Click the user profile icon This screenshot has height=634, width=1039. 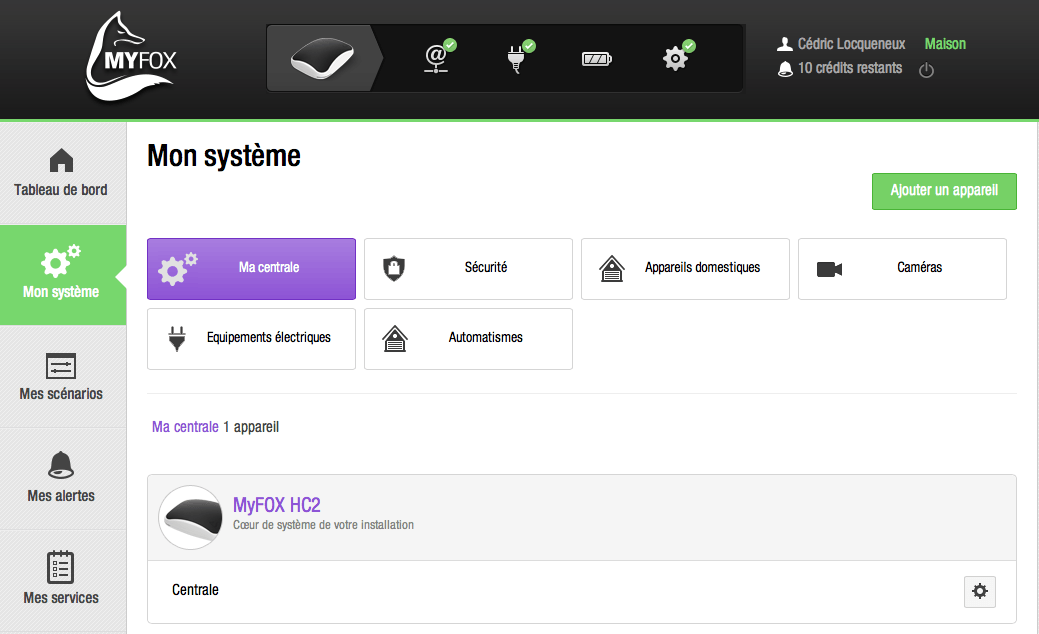tap(785, 44)
